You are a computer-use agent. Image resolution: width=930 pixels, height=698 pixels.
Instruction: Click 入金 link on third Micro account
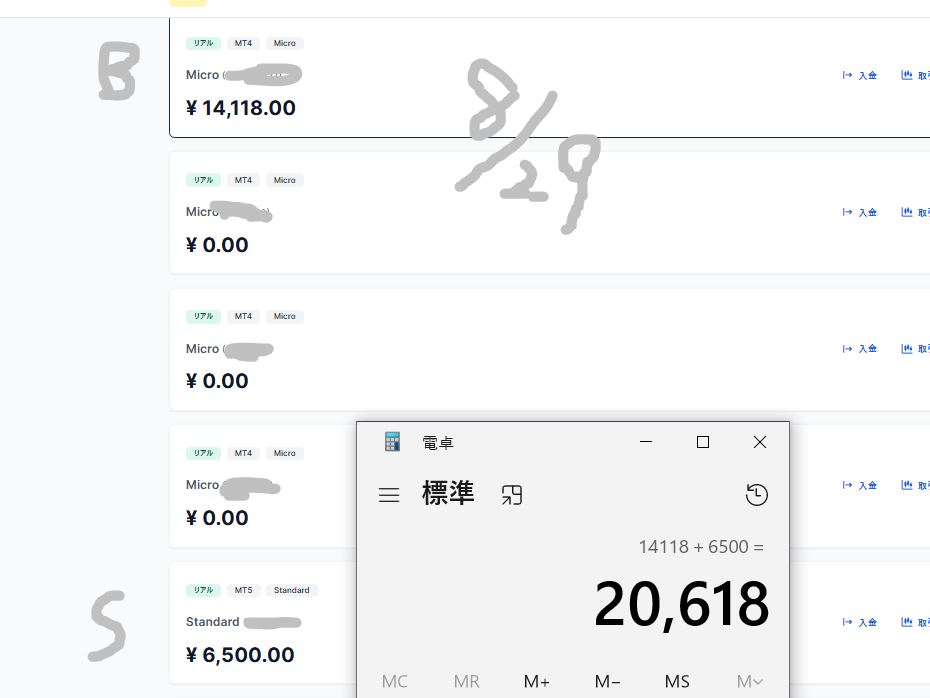click(x=868, y=349)
